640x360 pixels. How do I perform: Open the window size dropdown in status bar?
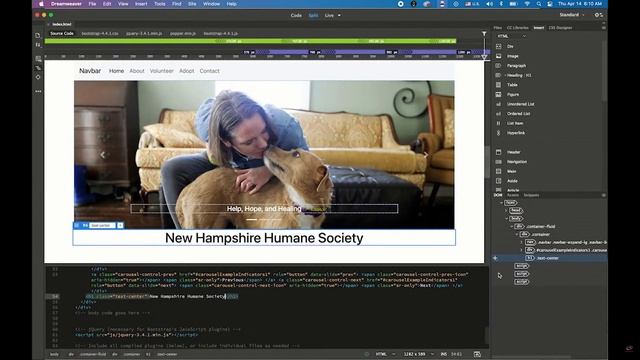[419, 354]
